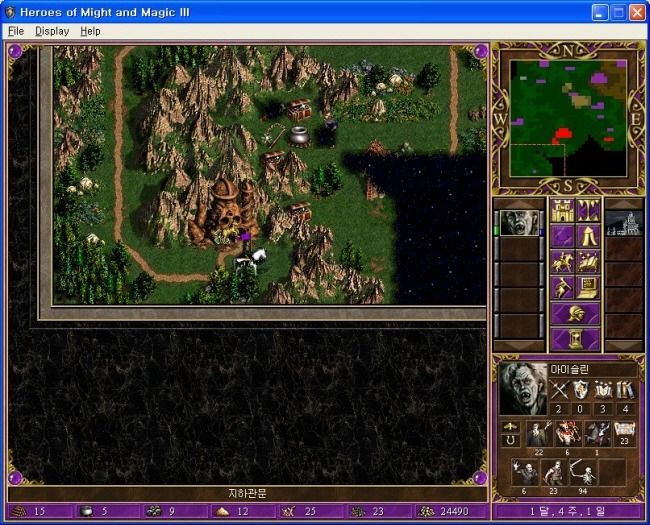Click the sleep hero tent button
Screen dimensions: 650x525
tap(588, 236)
